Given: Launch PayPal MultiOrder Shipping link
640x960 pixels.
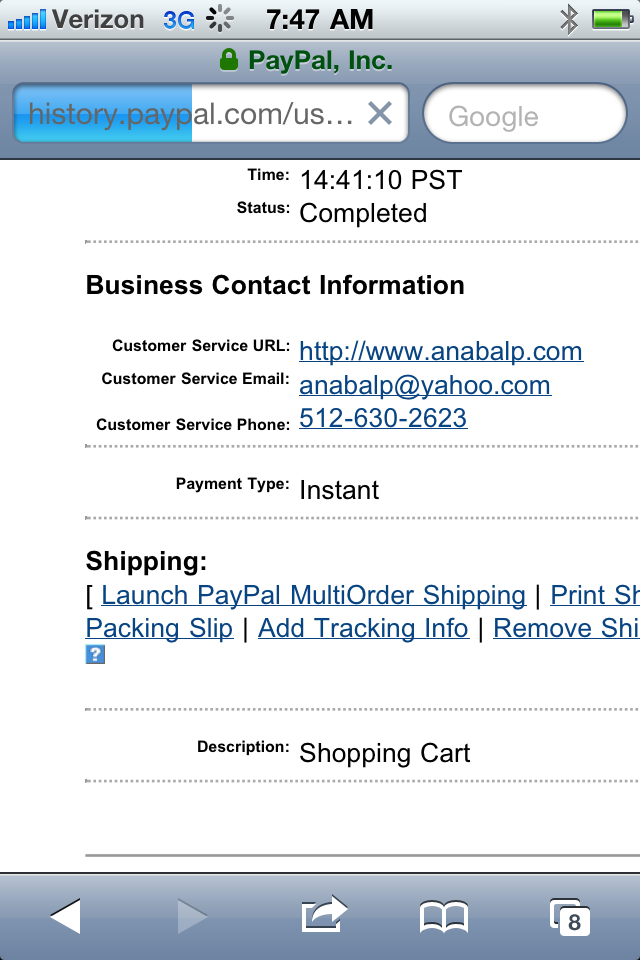Looking at the screenshot, I should 313,596.
